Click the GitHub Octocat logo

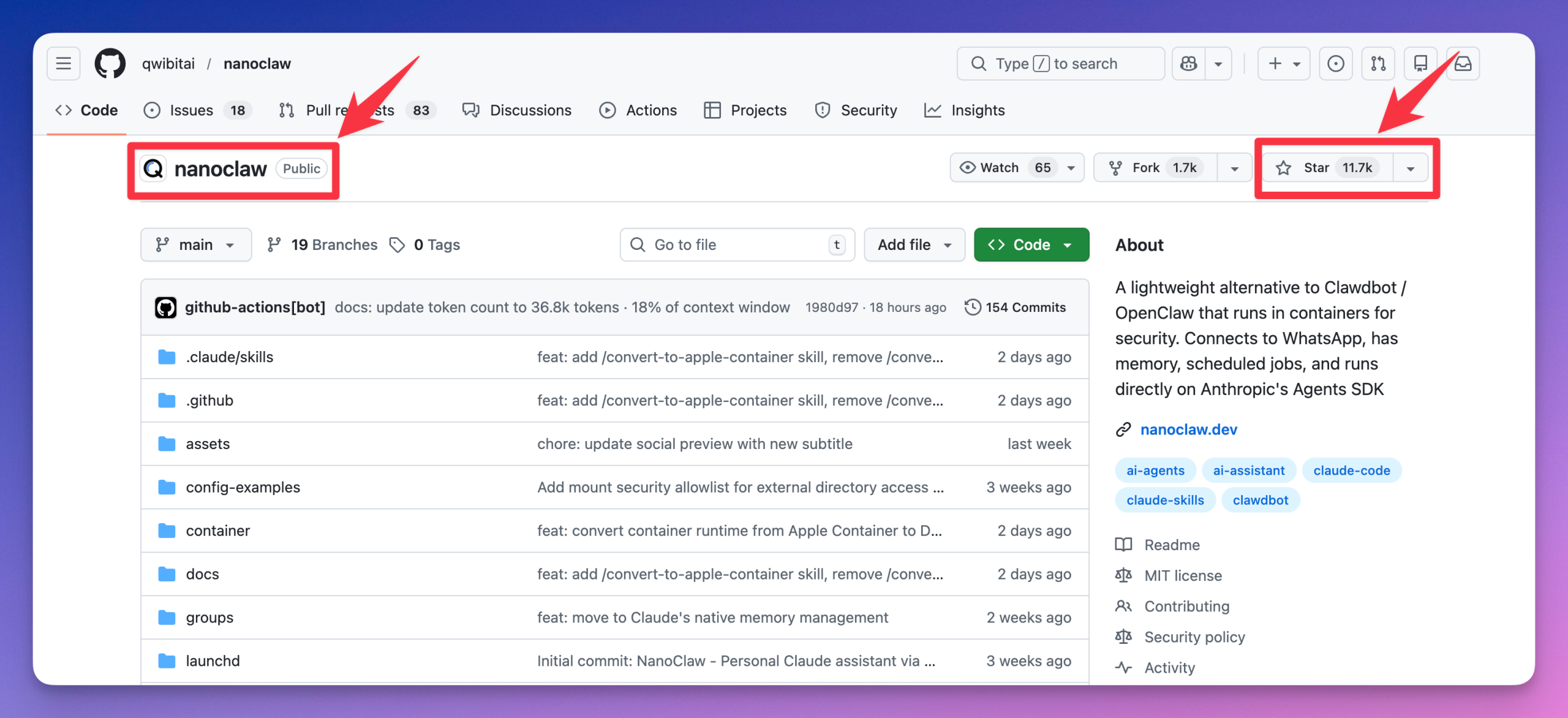[110, 64]
